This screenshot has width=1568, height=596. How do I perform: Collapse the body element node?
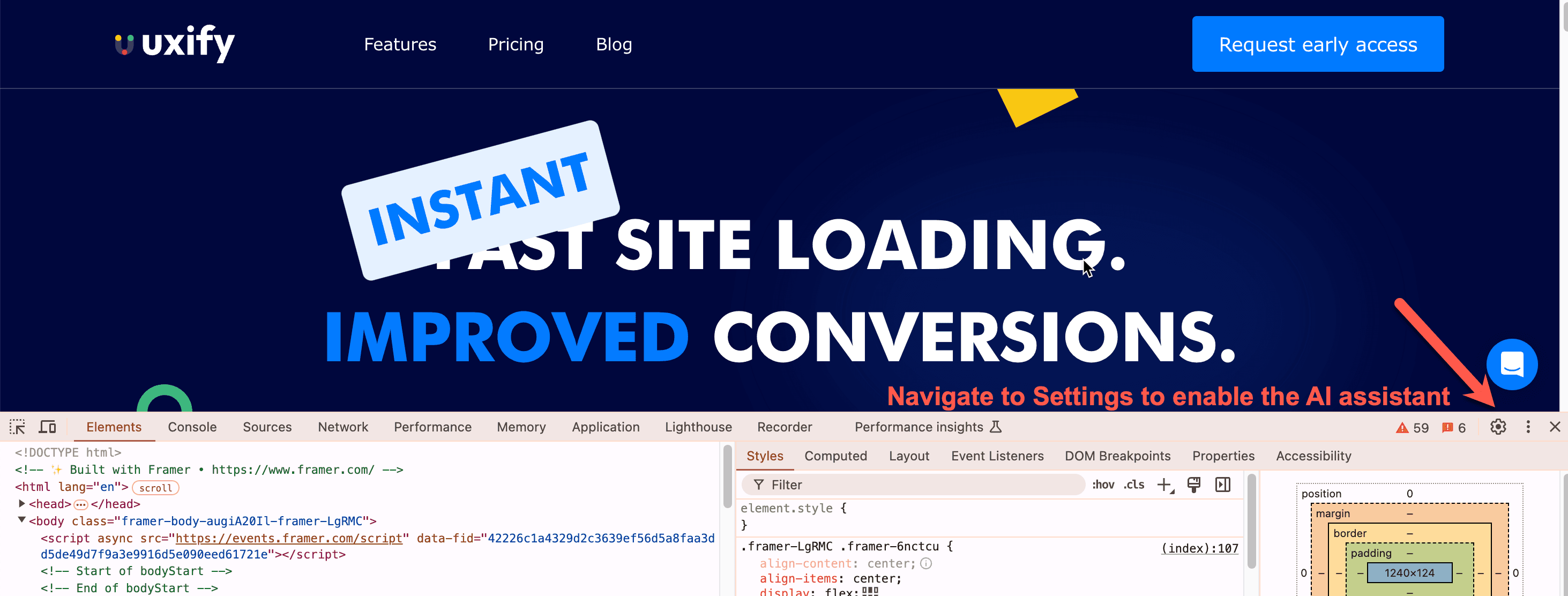[22, 520]
